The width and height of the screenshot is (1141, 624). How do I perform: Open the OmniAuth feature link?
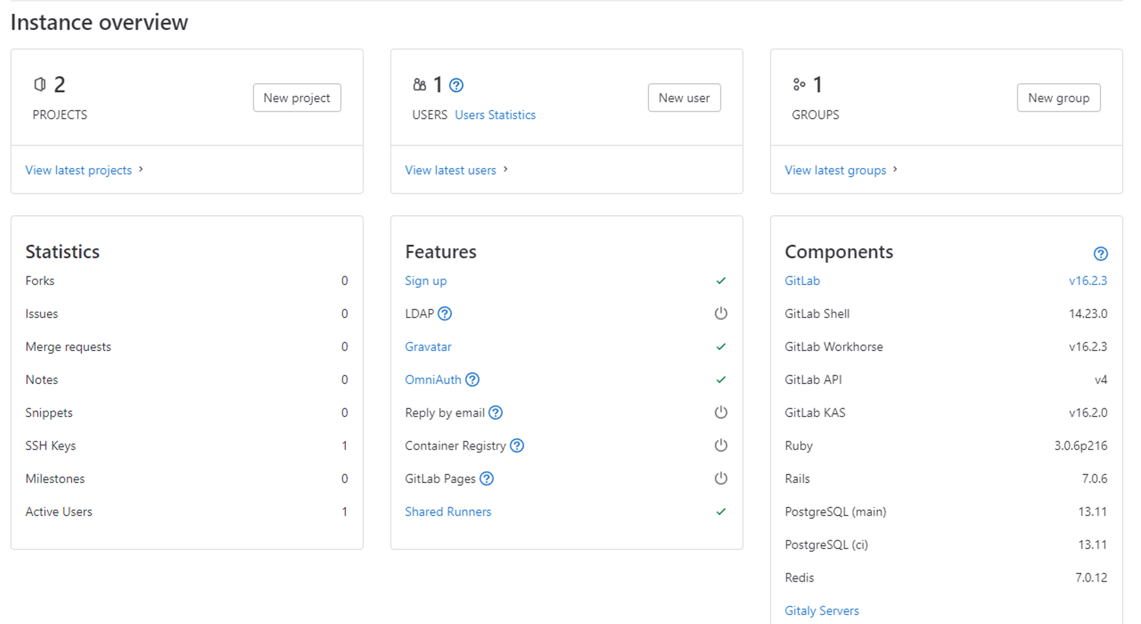click(x=433, y=380)
